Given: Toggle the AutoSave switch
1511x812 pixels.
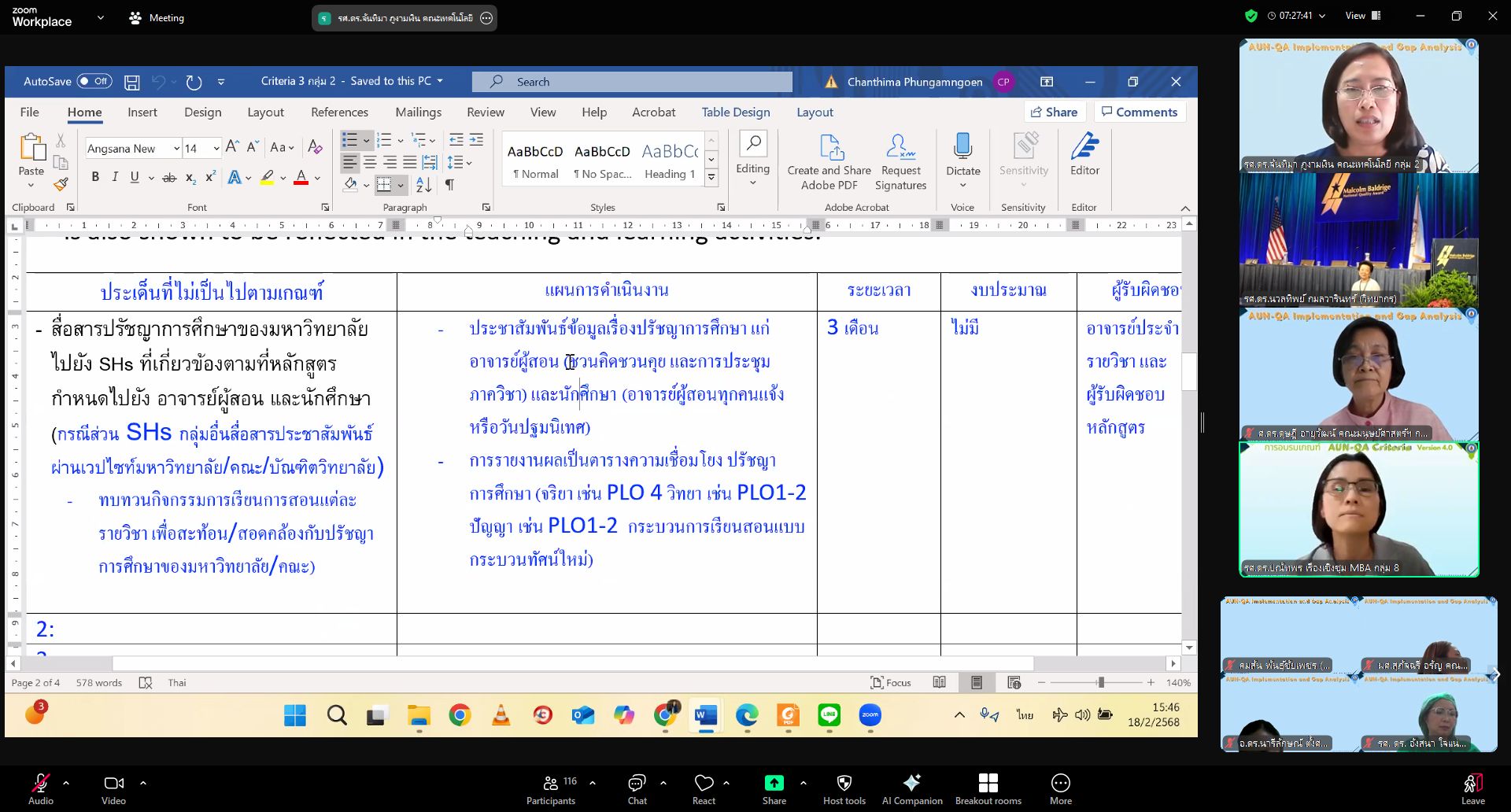Looking at the screenshot, I should [94, 81].
